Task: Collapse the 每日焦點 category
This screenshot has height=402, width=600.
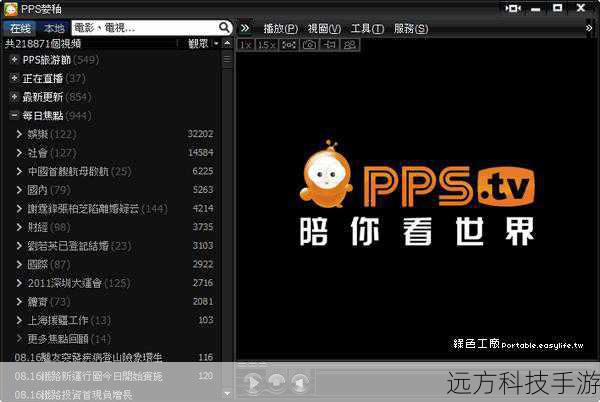Action: (x=14, y=115)
